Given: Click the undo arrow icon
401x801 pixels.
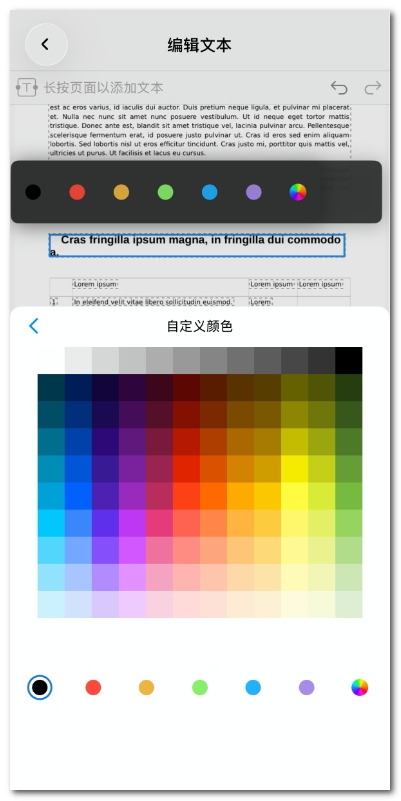Looking at the screenshot, I should (339, 88).
